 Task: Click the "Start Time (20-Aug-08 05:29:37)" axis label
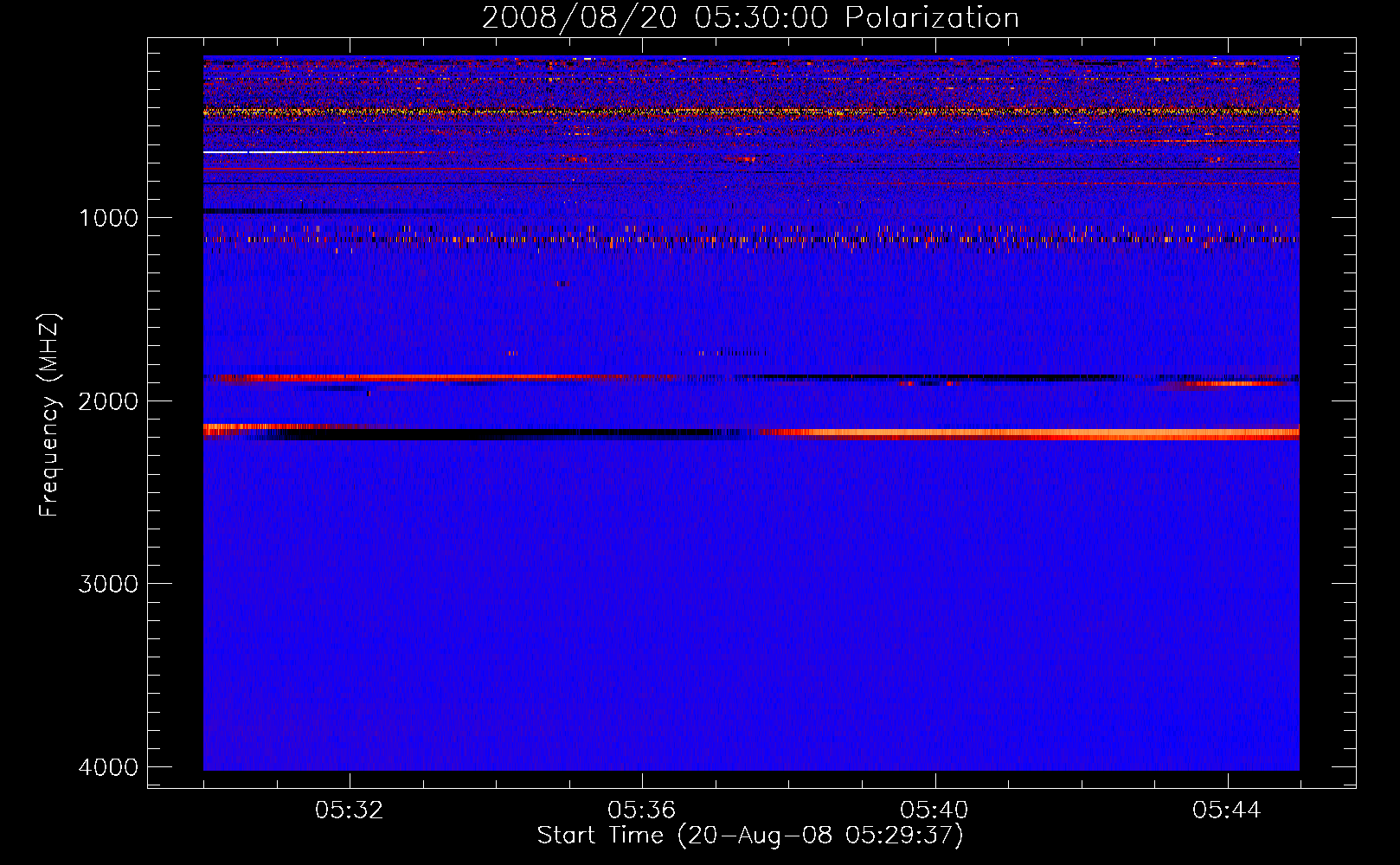(750, 836)
